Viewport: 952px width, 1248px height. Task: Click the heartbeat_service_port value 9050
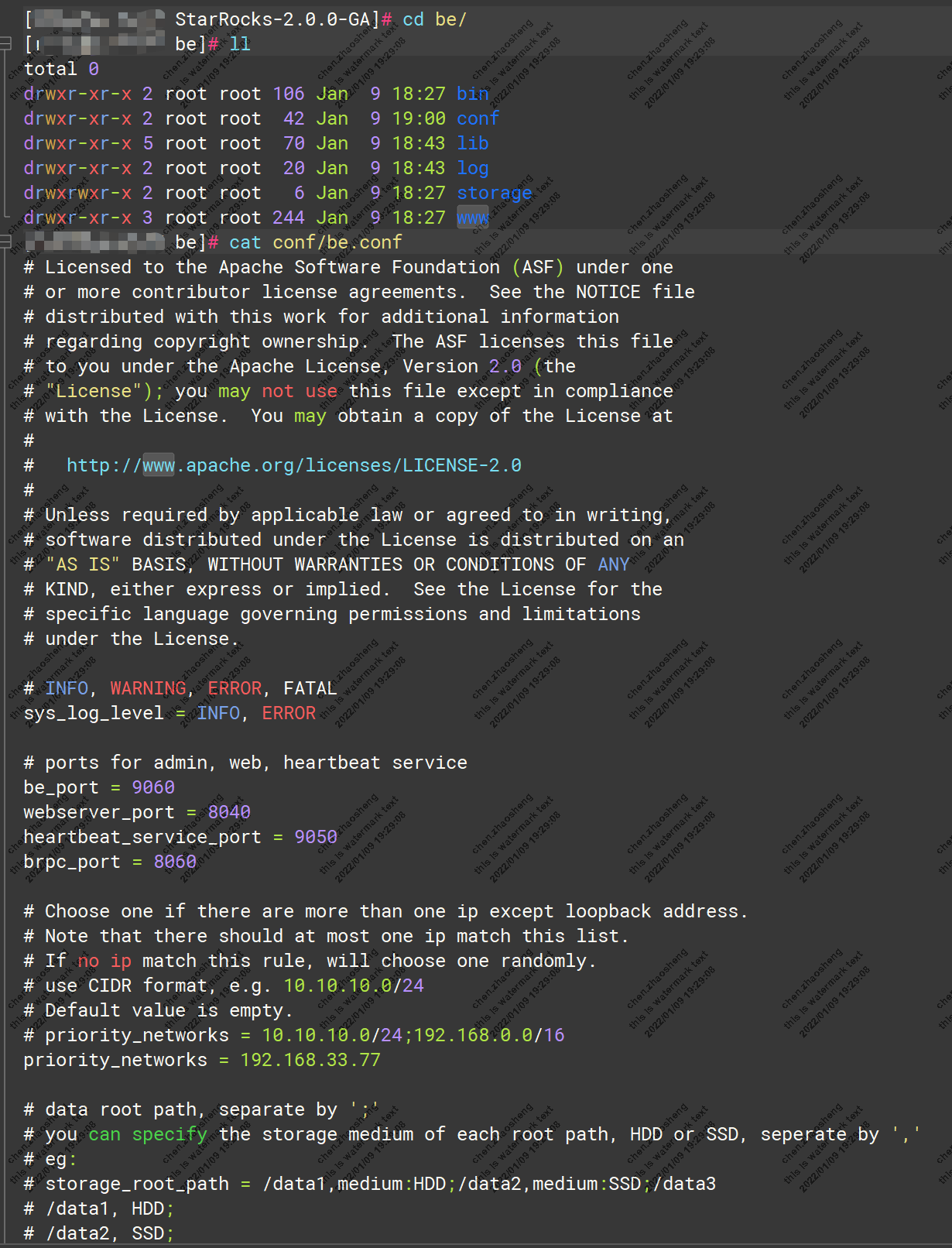316,837
